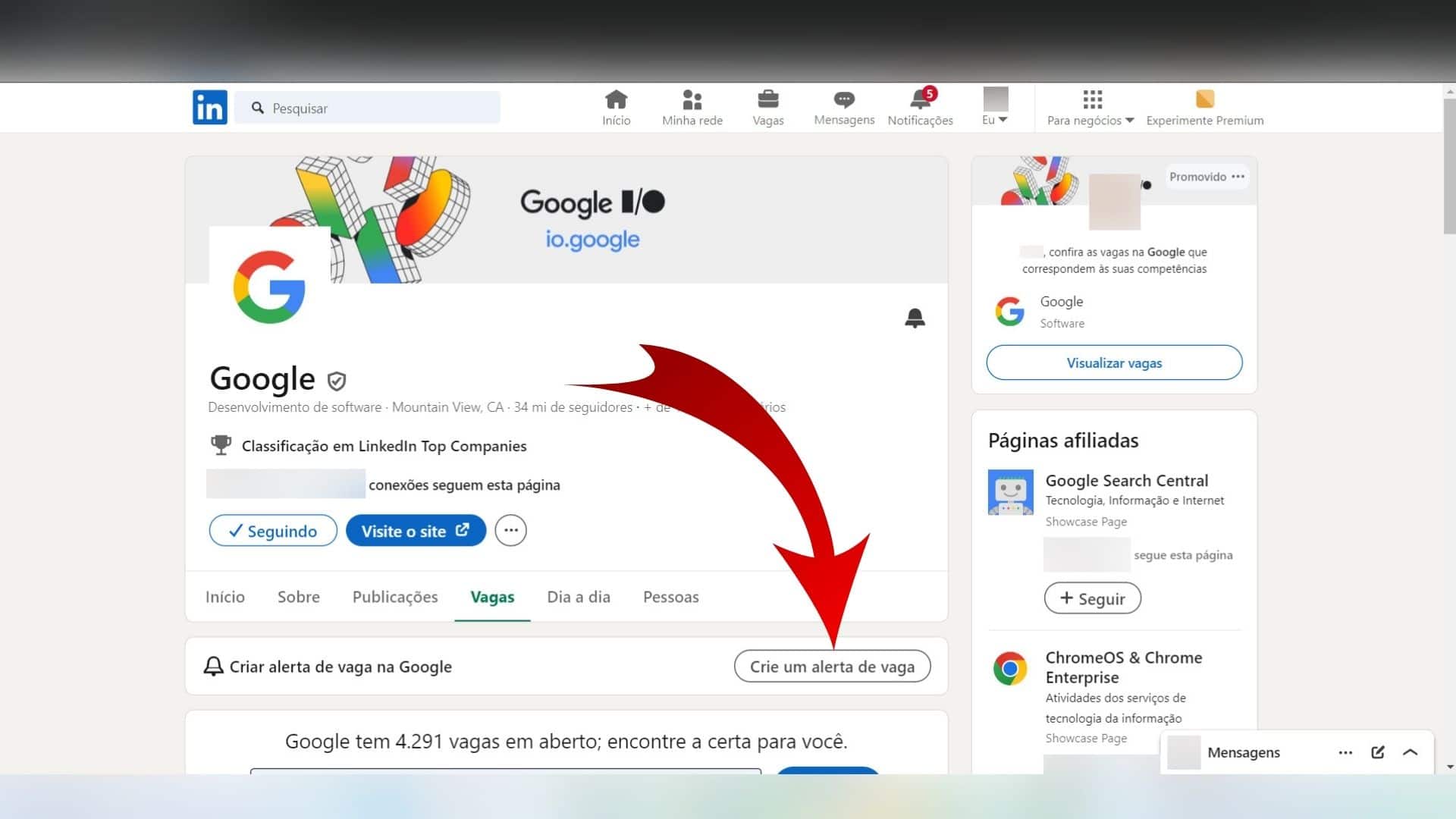Click the compose new message icon

1378,752
